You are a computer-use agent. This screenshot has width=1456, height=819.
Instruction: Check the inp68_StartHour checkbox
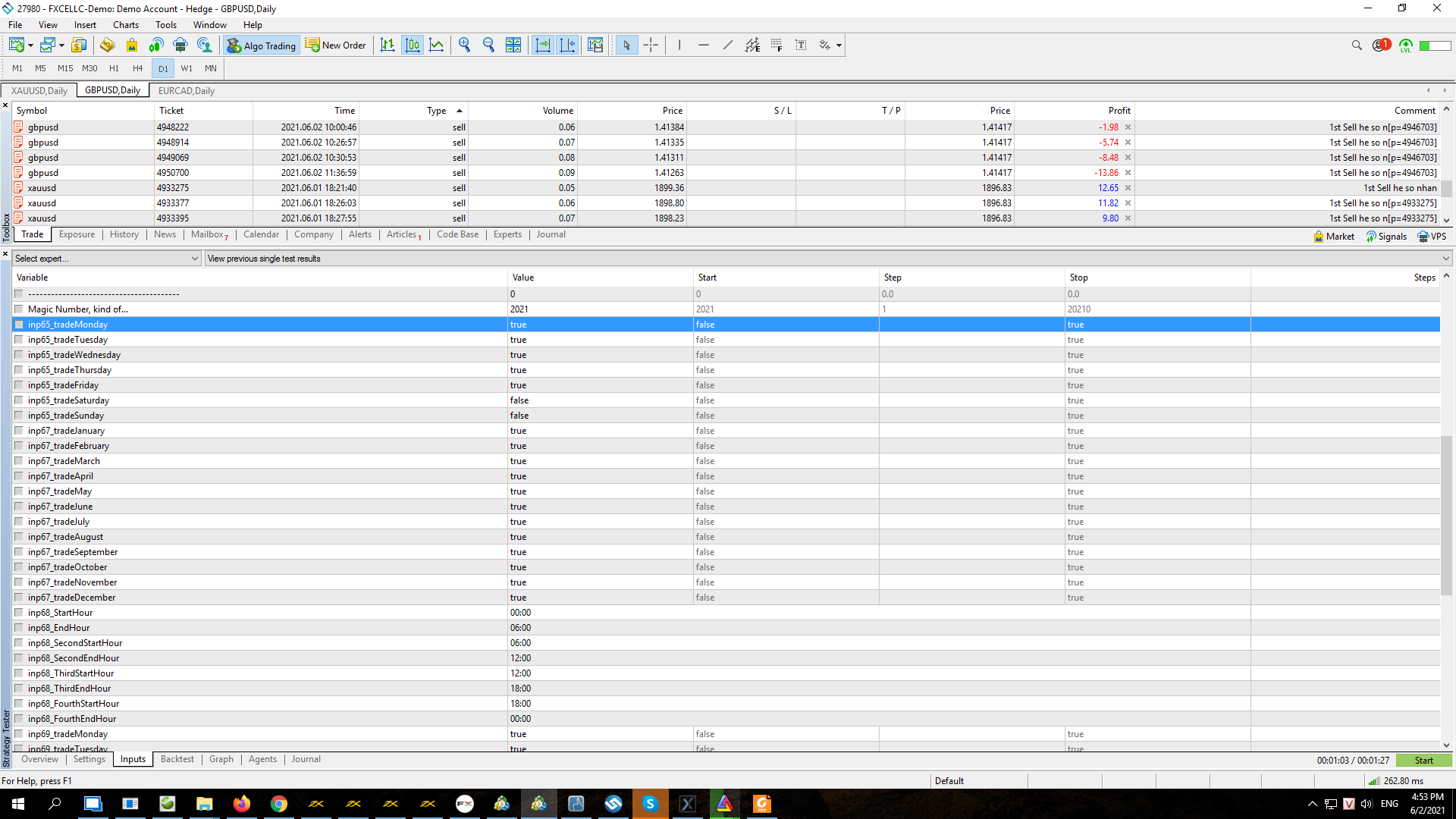click(x=19, y=613)
